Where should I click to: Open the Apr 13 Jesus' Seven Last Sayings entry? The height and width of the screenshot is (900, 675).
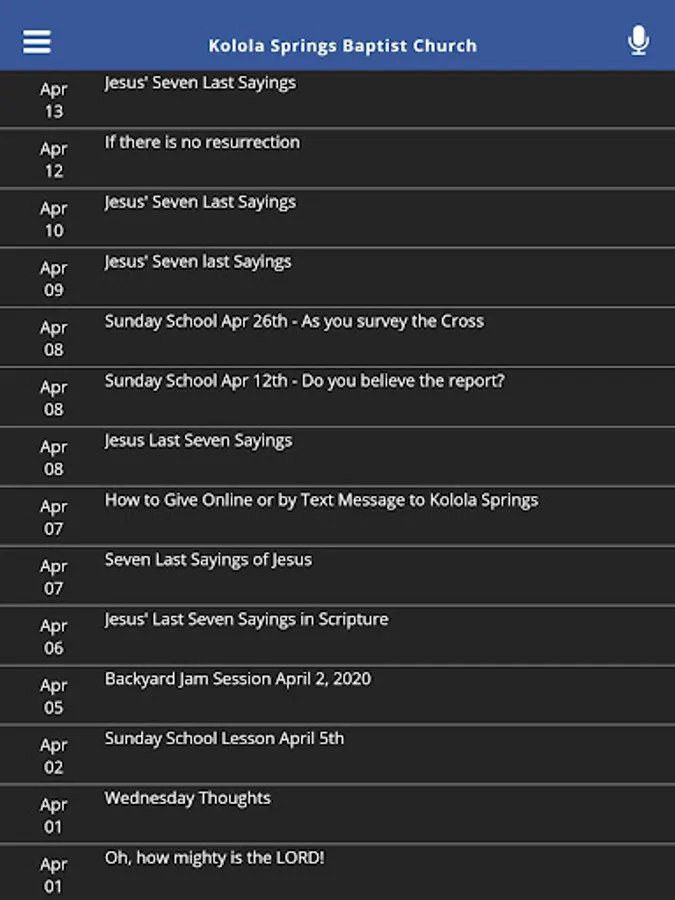tap(200, 83)
